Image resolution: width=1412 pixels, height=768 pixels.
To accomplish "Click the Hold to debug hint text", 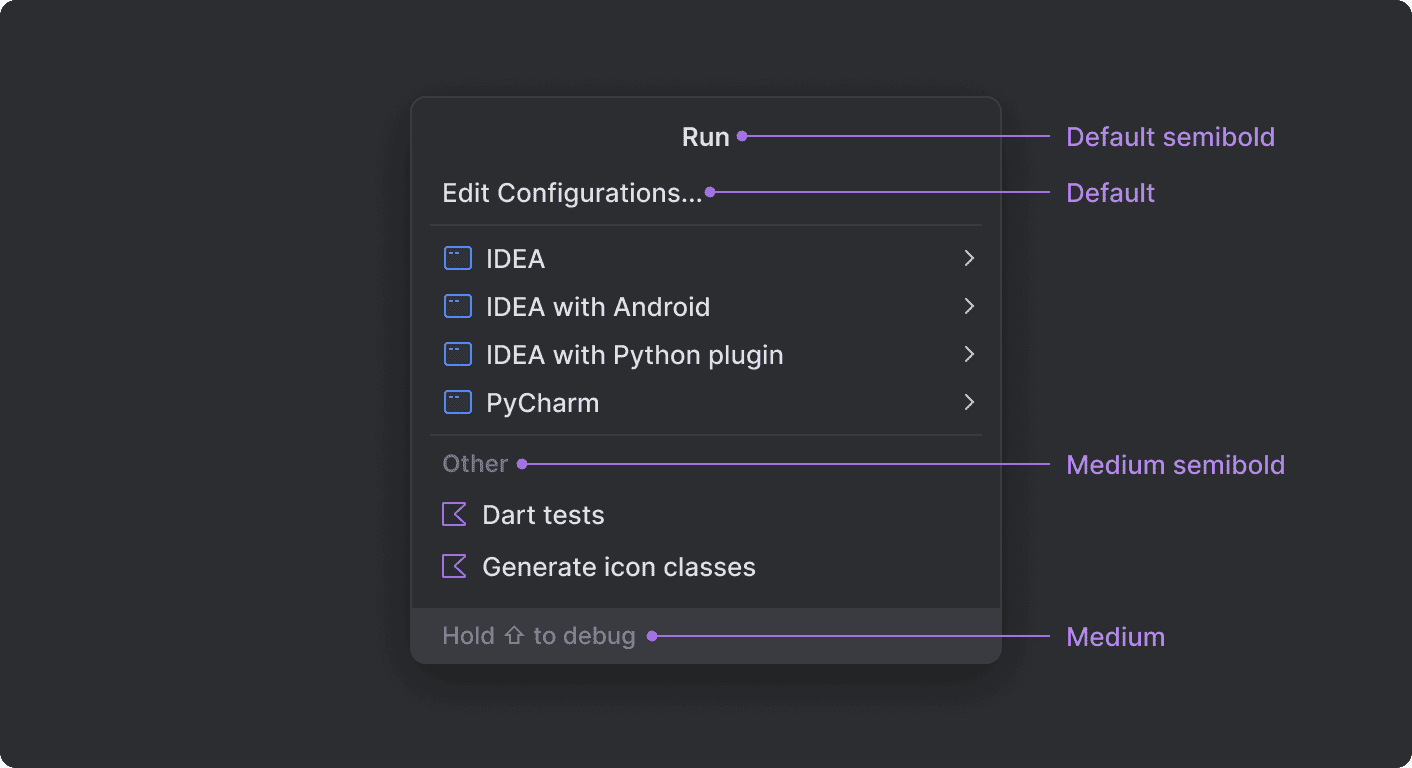I will click(539, 636).
